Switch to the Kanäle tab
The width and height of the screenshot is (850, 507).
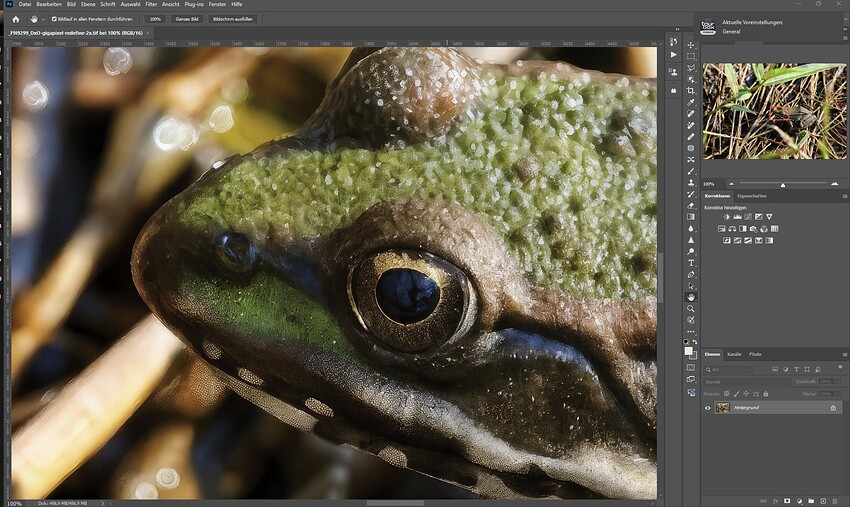click(x=734, y=354)
